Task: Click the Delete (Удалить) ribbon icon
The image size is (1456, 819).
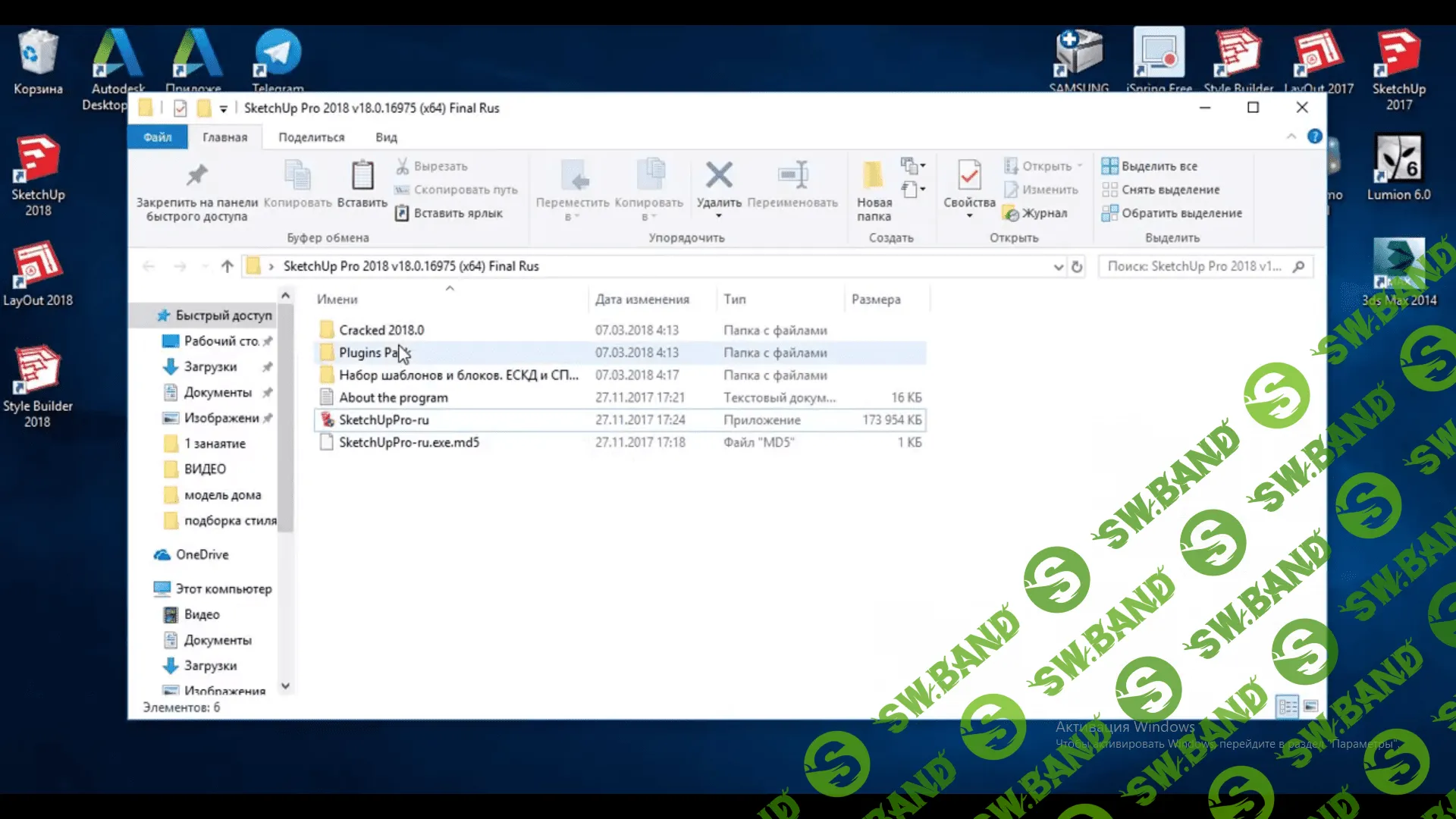Action: pyautogui.click(x=718, y=176)
